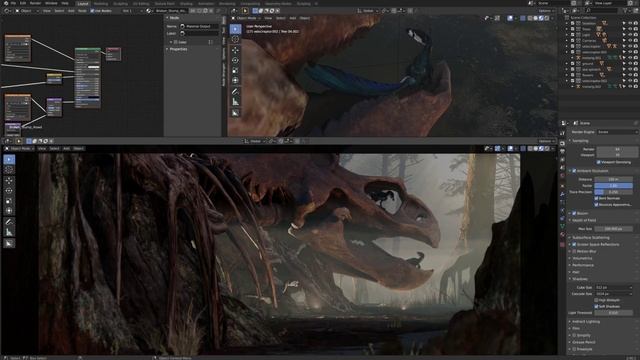Toggle the Soft Shadows checkbox
This screenshot has height=360, width=640.
[597, 307]
